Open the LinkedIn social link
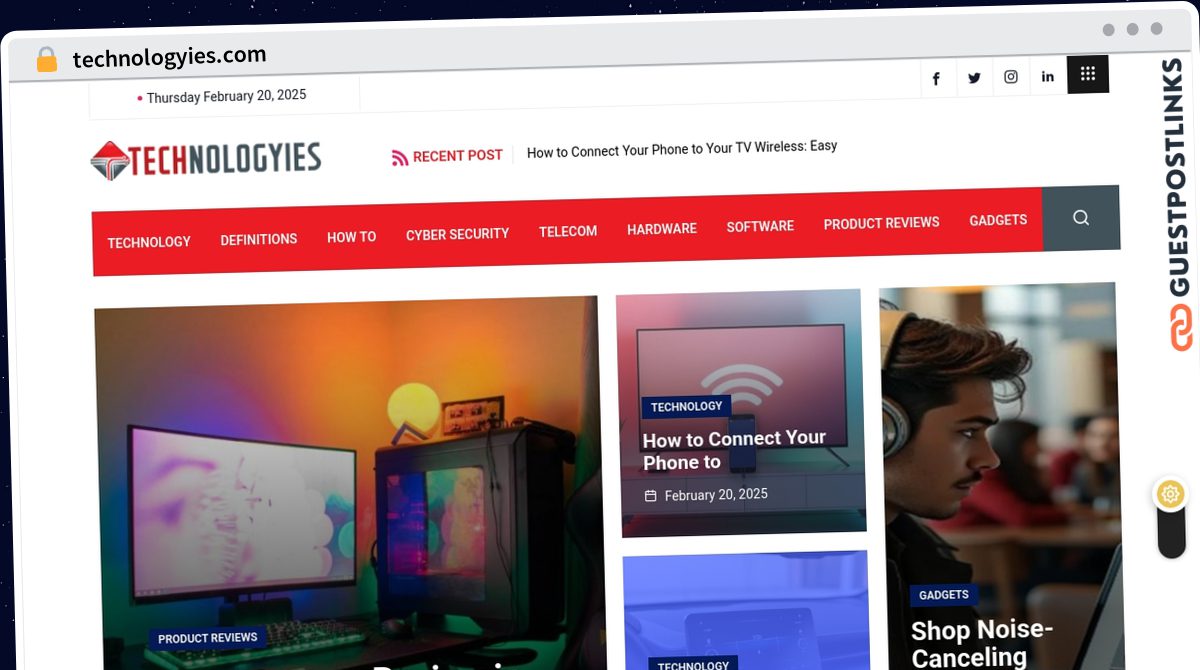This screenshot has height=670, width=1200. (1048, 76)
